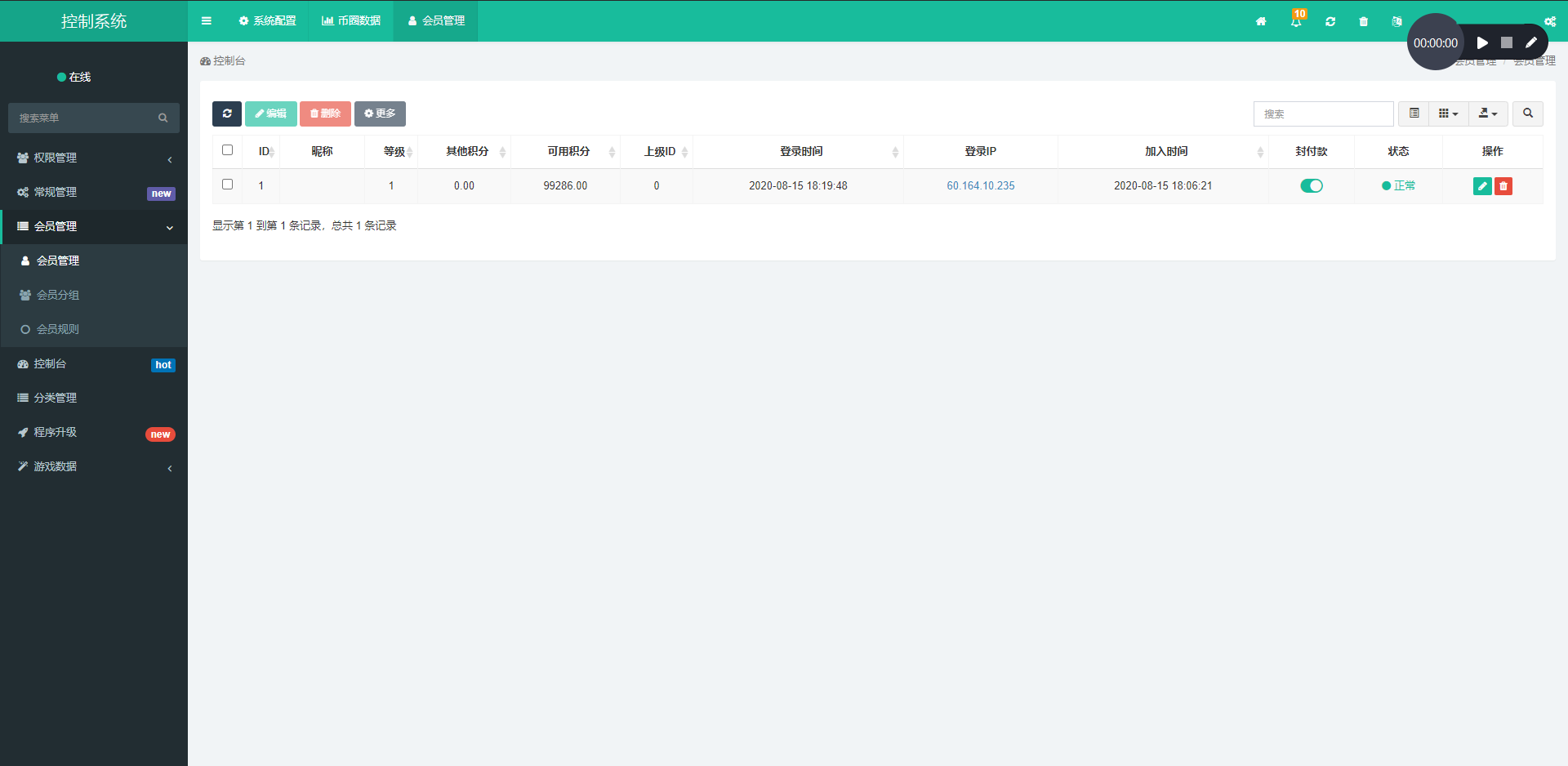Toggle the 封付款 switch for member ID 1
This screenshot has height=766, width=1568.
(x=1311, y=185)
